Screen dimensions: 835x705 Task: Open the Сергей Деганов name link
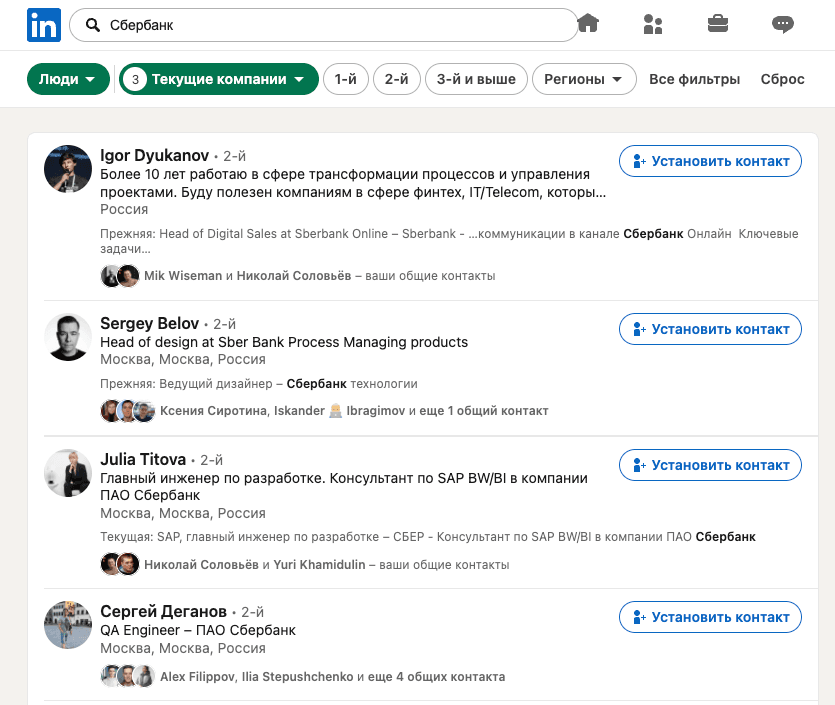click(x=163, y=611)
